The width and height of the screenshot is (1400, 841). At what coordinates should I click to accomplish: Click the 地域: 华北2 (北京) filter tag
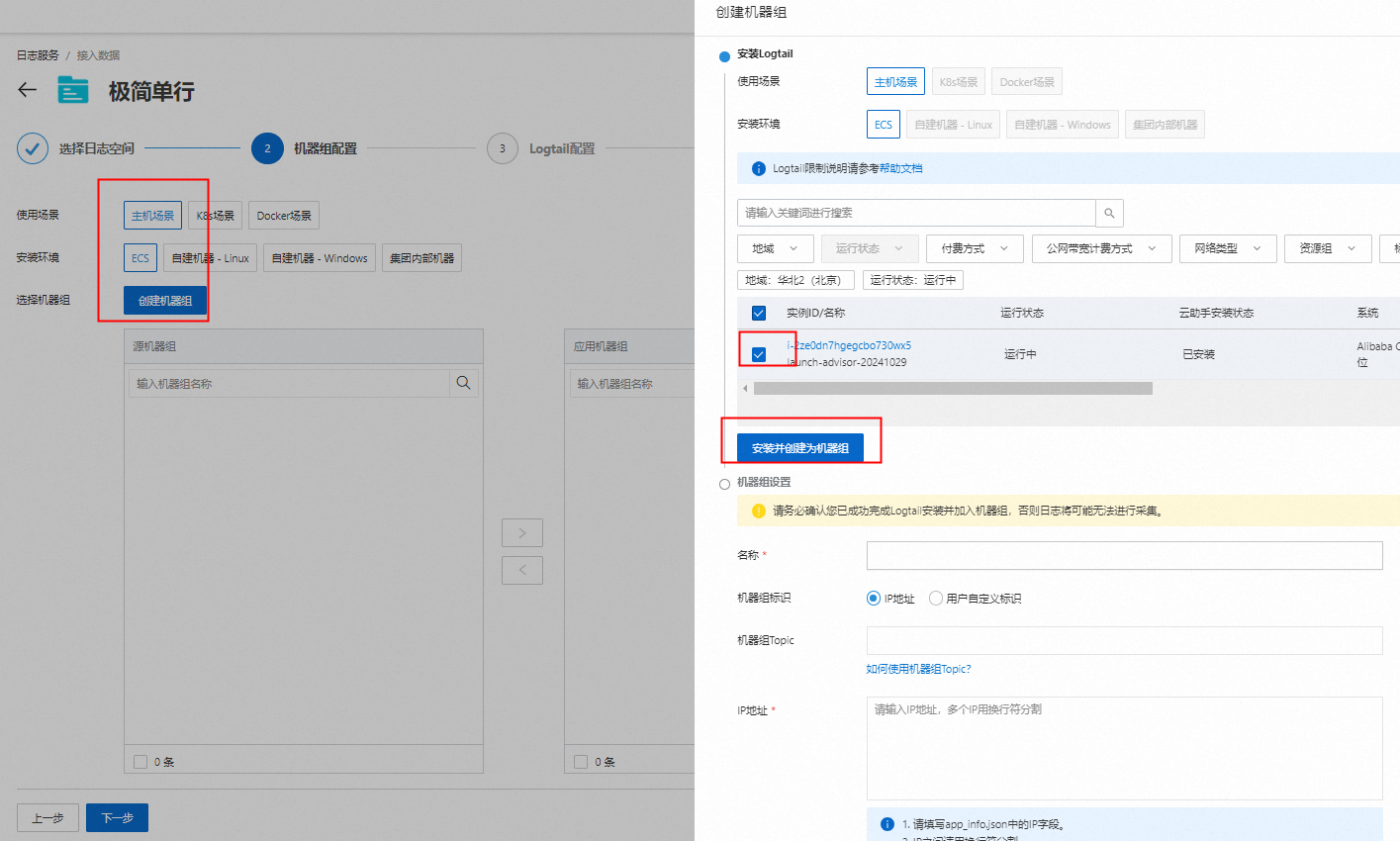[x=795, y=280]
